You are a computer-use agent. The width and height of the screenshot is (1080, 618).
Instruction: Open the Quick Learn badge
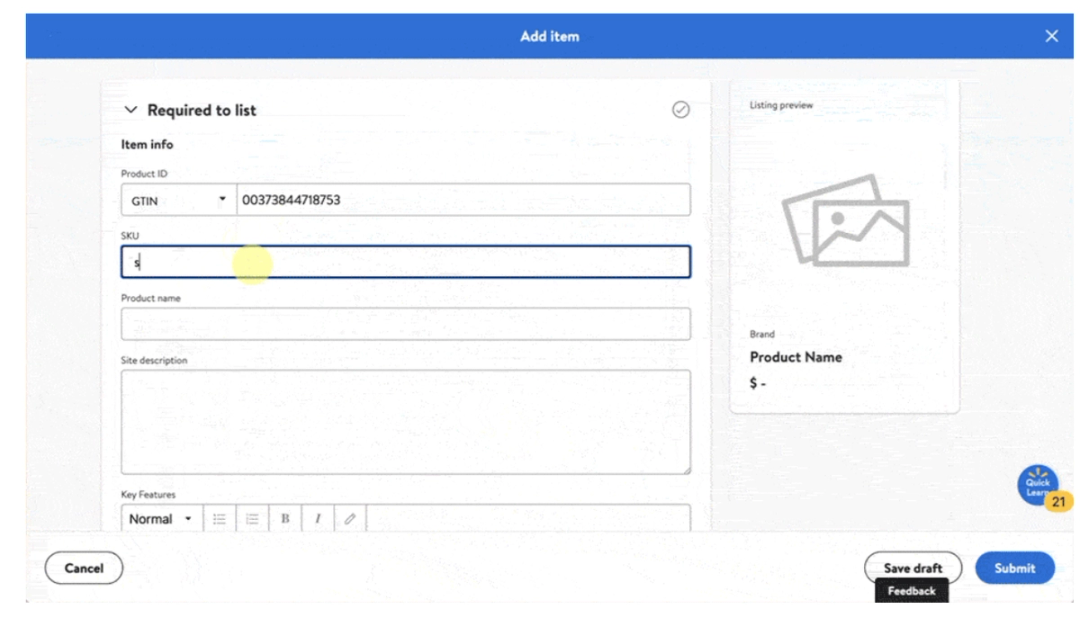point(1036,483)
